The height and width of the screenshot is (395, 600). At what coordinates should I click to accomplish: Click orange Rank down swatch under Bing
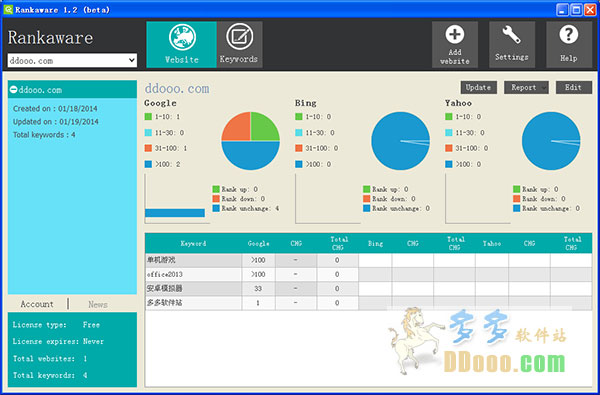click(367, 199)
